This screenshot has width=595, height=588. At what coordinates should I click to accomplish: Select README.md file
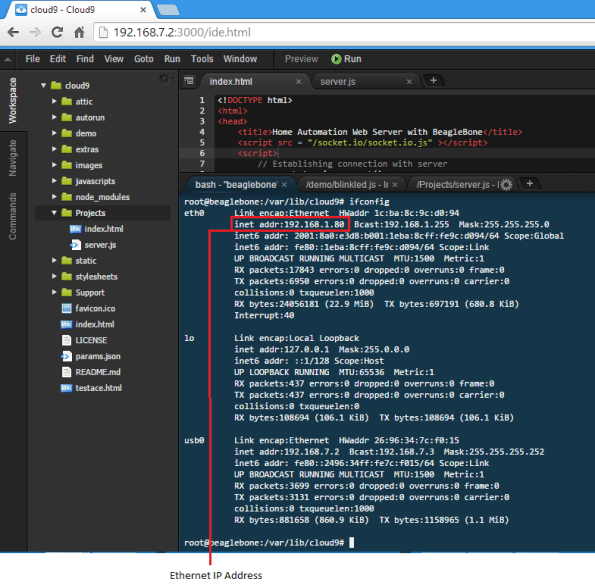click(98, 372)
